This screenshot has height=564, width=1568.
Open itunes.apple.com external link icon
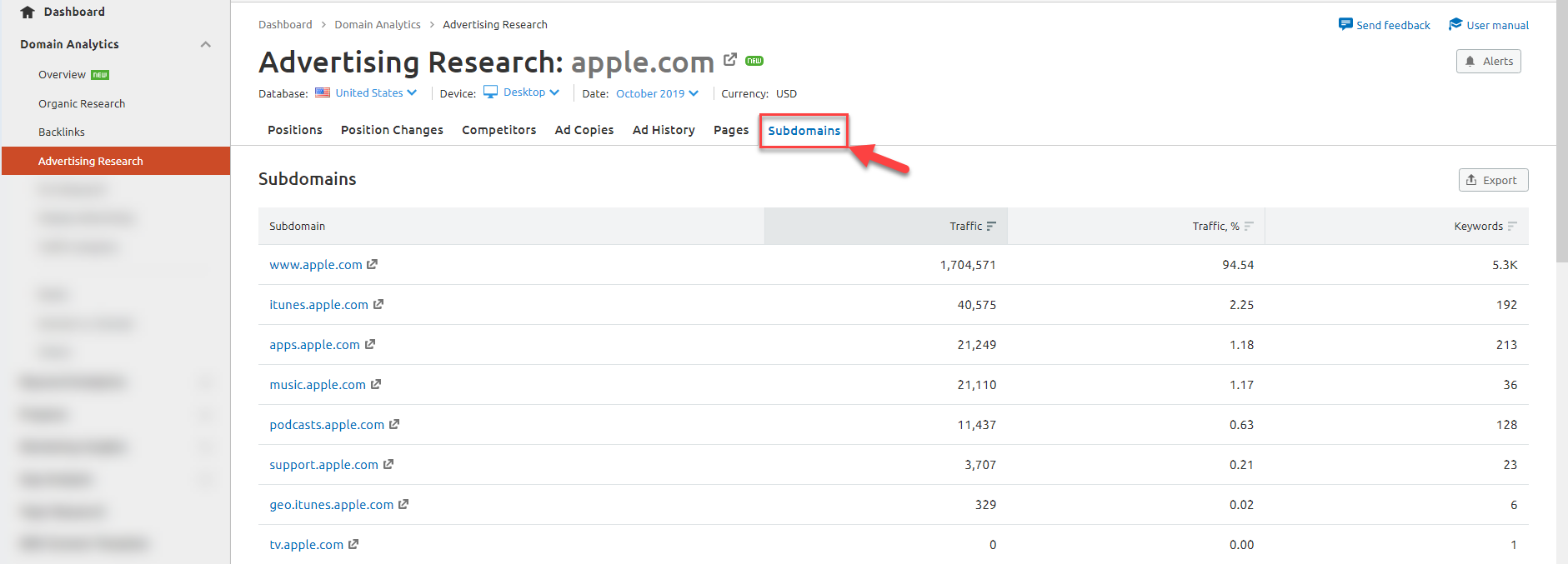click(378, 304)
